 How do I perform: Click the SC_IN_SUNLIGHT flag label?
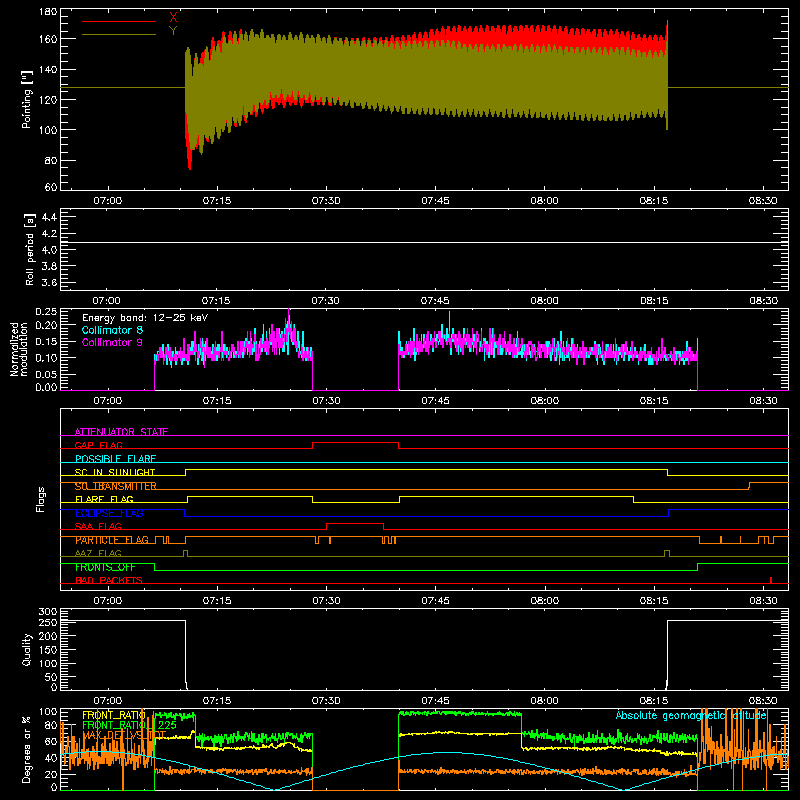[115, 472]
